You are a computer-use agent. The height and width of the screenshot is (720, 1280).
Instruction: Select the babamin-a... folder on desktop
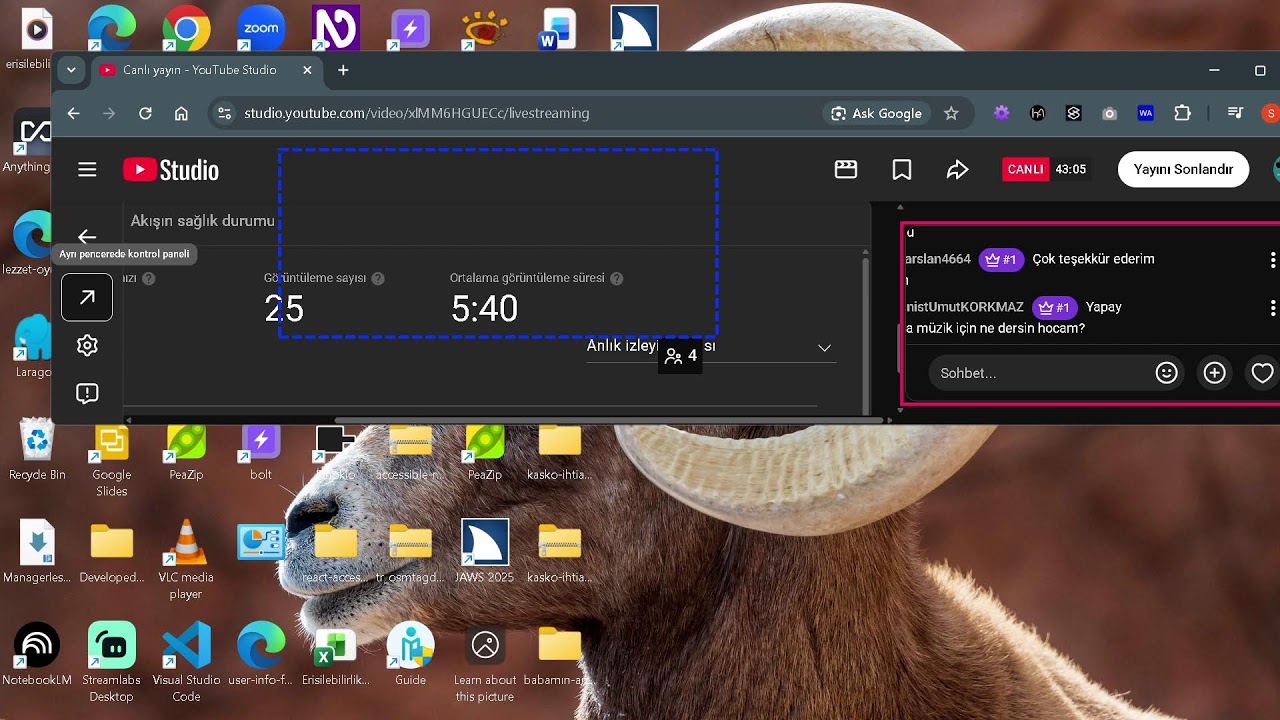pos(559,655)
